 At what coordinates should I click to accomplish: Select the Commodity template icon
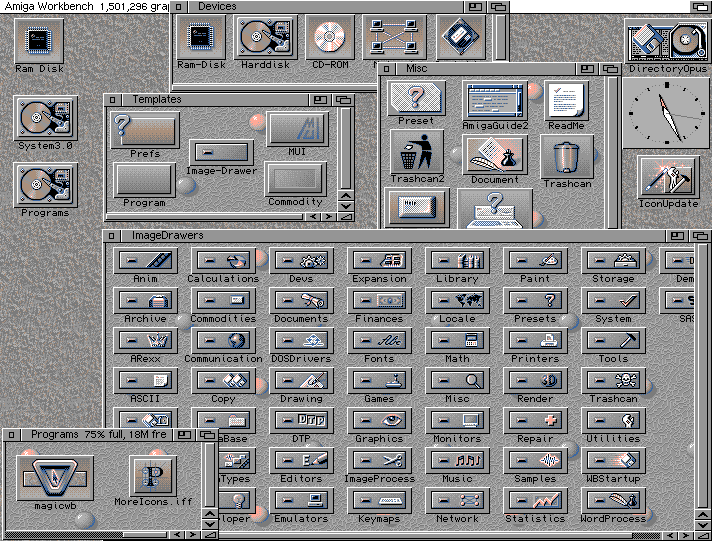pos(295,179)
